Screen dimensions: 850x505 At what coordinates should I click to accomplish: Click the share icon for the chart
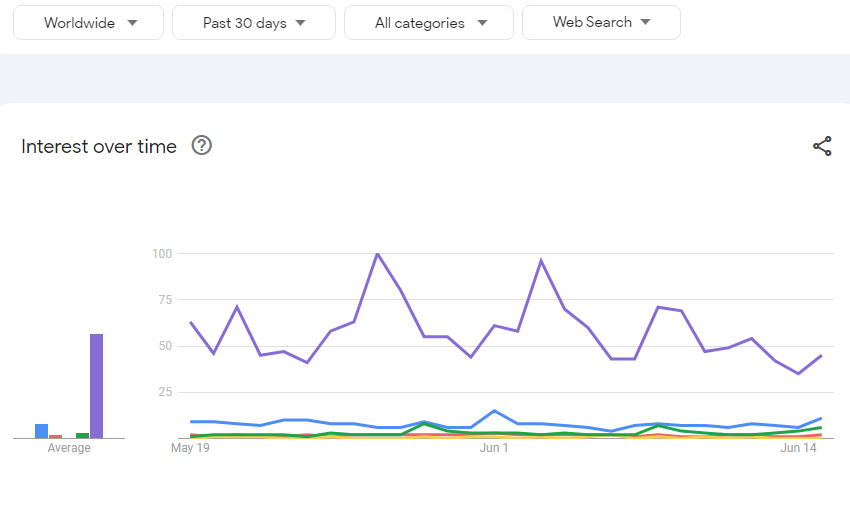click(822, 147)
